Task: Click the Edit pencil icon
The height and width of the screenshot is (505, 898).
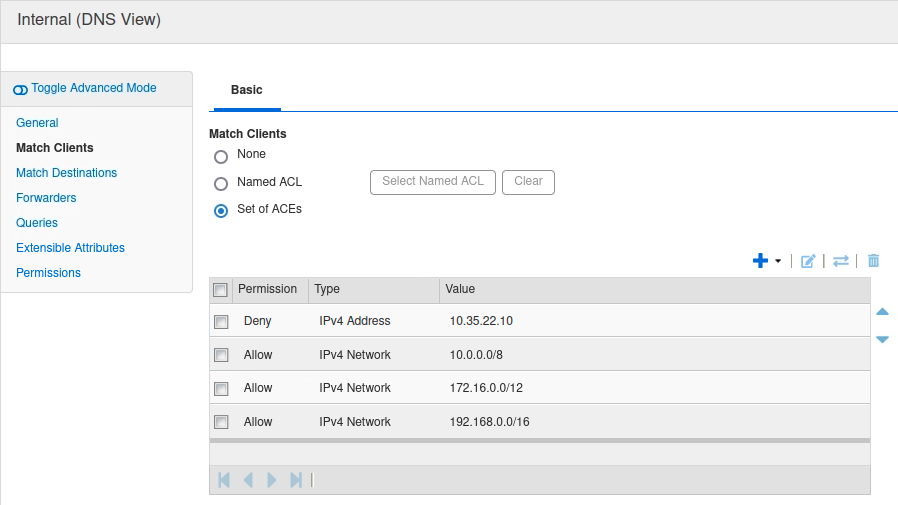Action: [x=808, y=261]
